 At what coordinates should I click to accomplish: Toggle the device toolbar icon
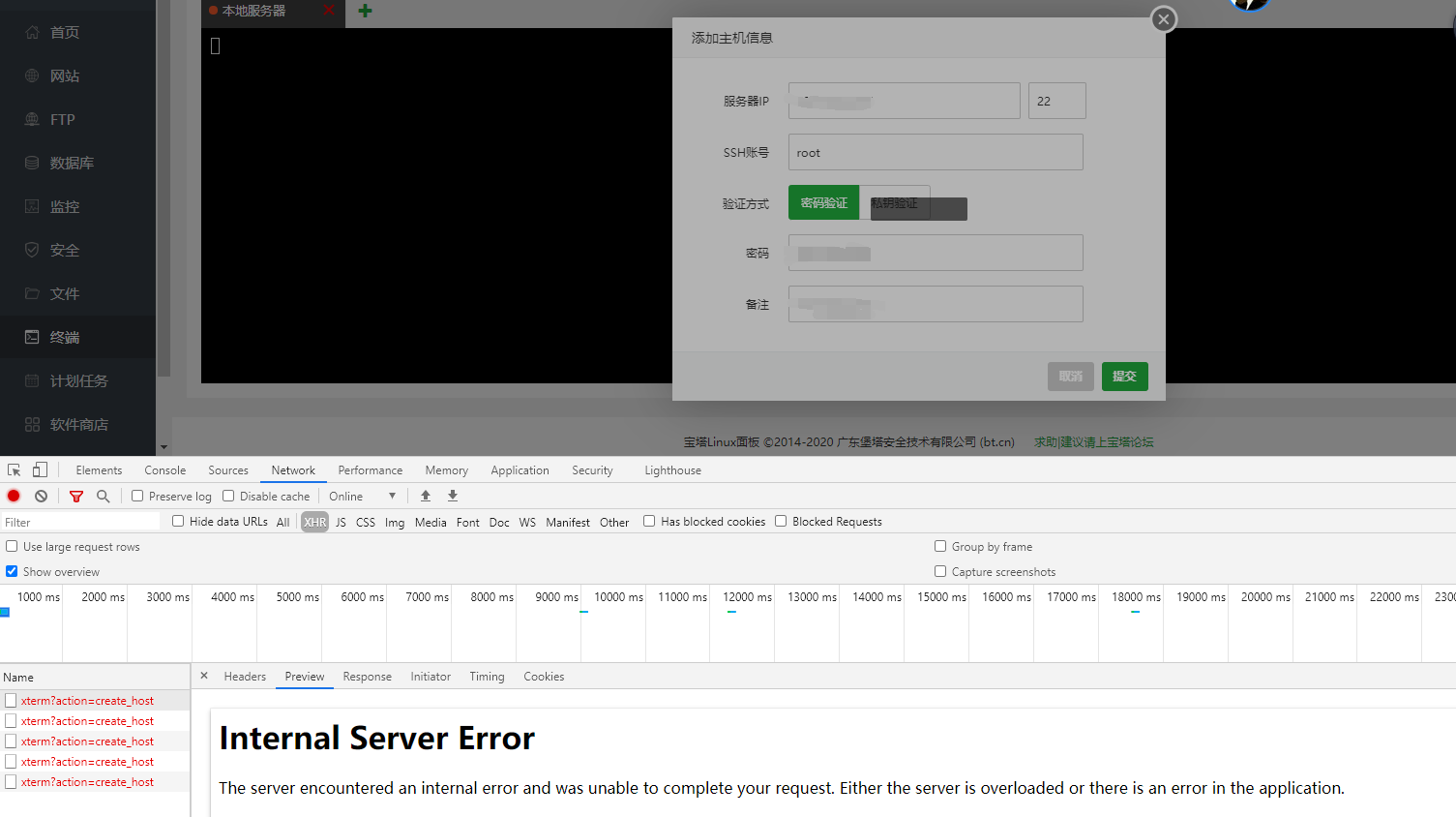click(x=40, y=470)
